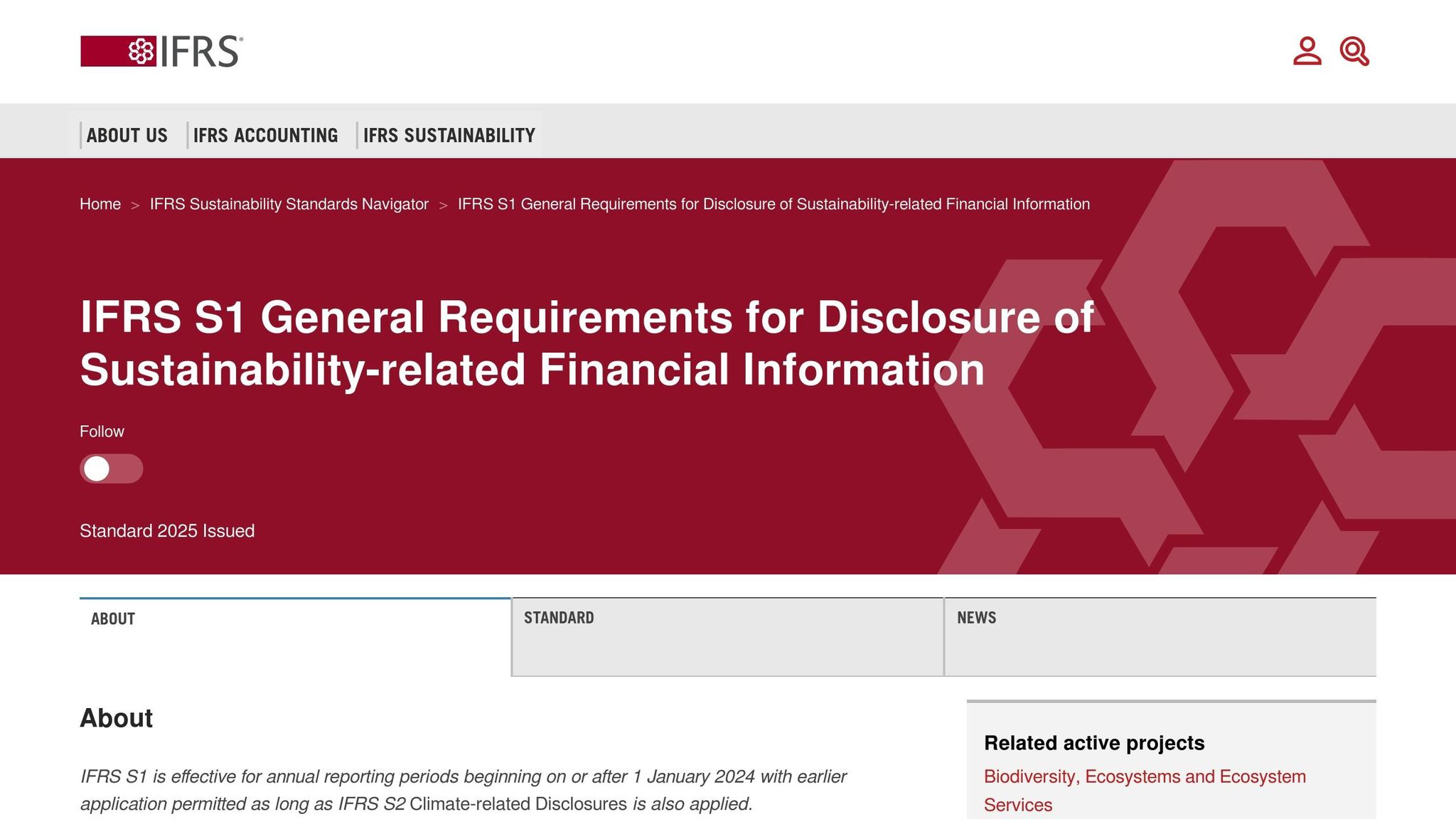Click the search magnifier icon
The height and width of the screenshot is (819, 1456).
click(1355, 50)
